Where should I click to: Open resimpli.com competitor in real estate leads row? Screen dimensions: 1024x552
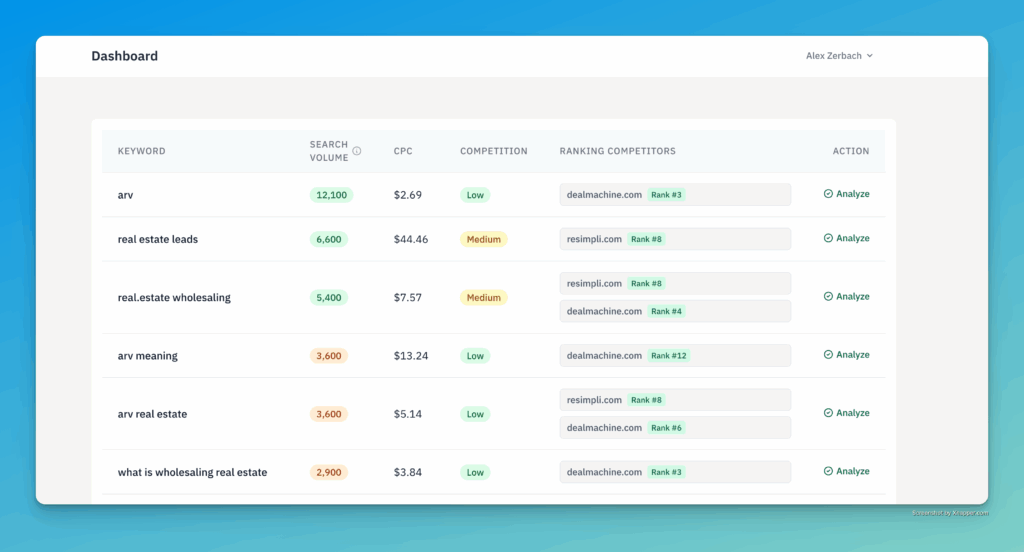point(674,240)
